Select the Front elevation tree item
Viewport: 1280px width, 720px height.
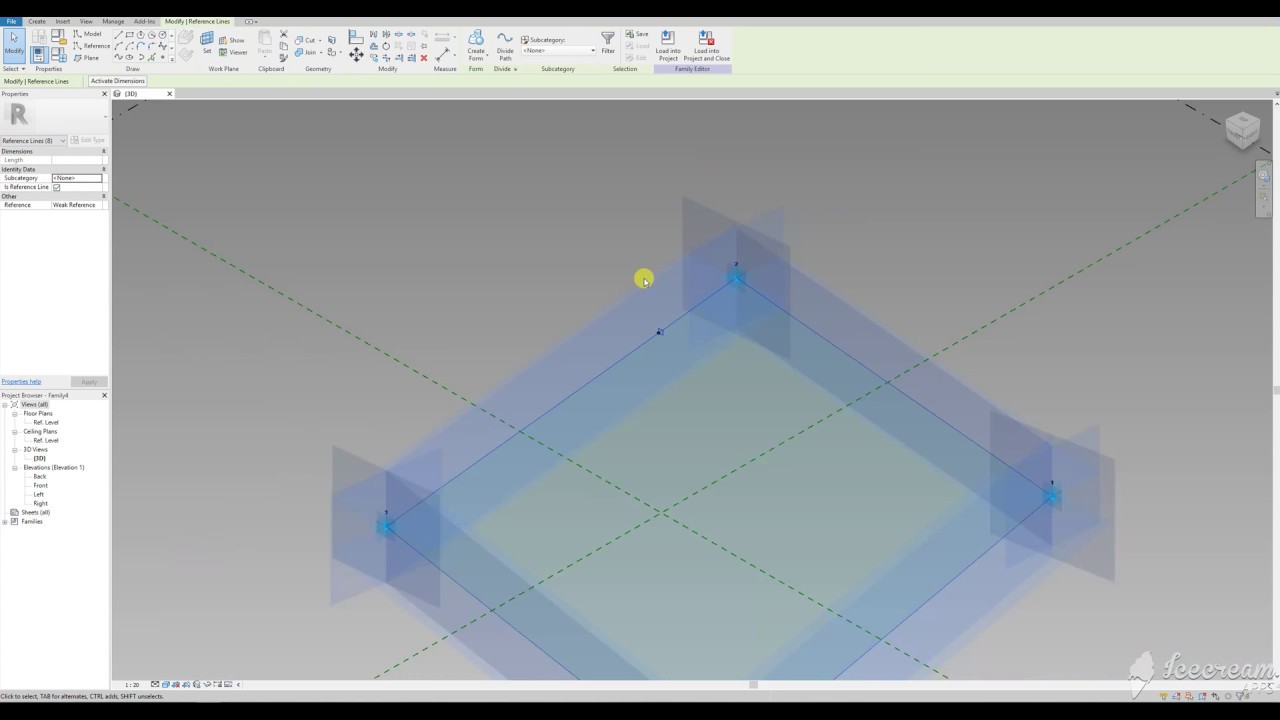[x=40, y=486]
